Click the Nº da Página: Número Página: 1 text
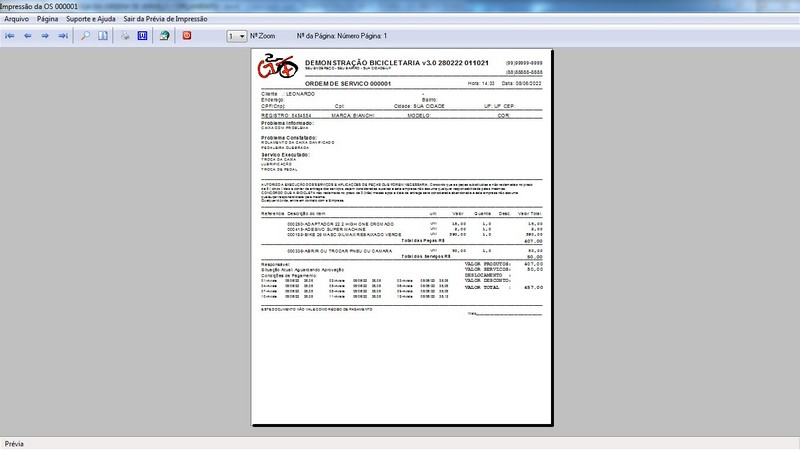 coord(342,36)
